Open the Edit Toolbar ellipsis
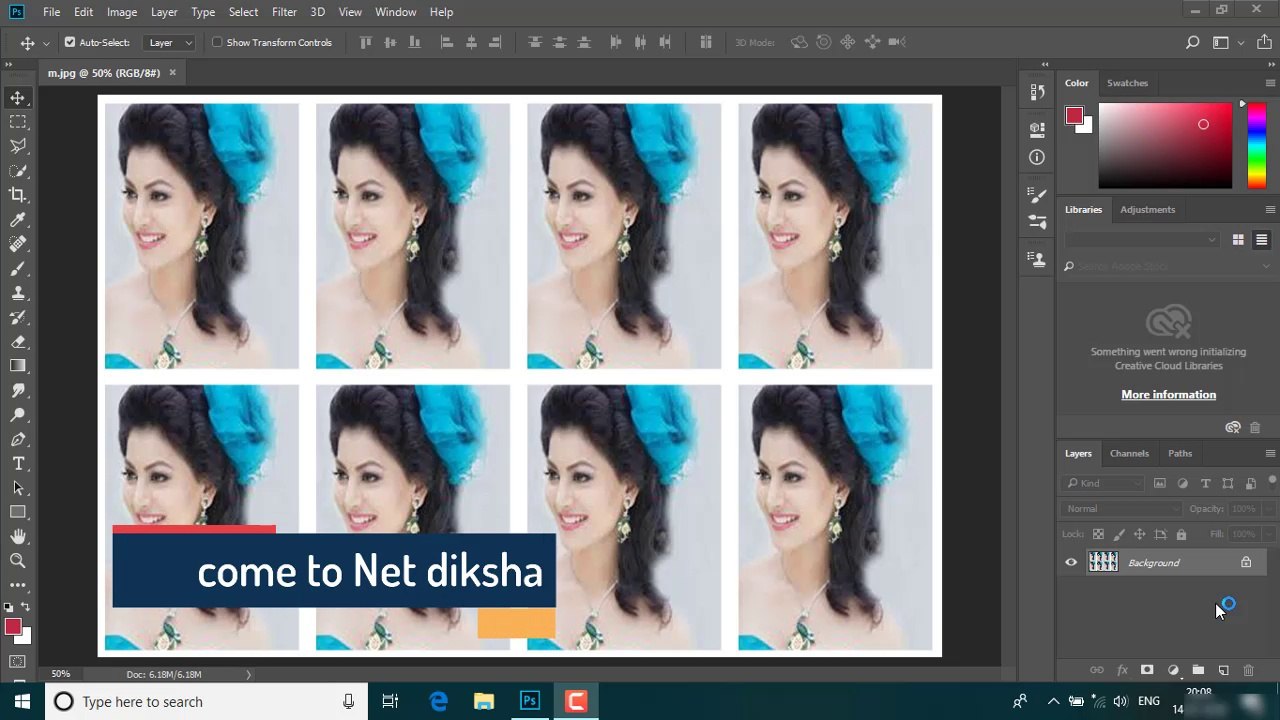The height and width of the screenshot is (720, 1280). (18, 585)
